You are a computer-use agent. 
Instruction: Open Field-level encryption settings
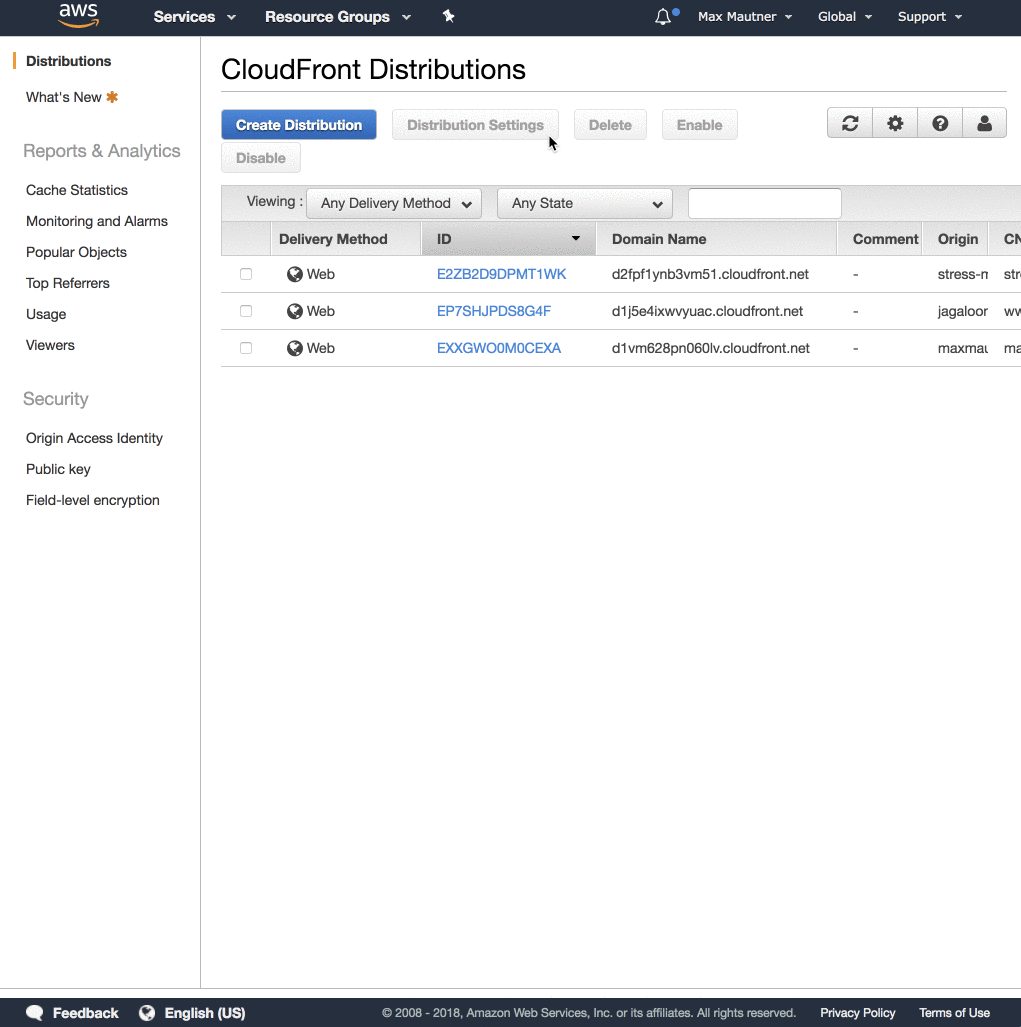pos(92,500)
